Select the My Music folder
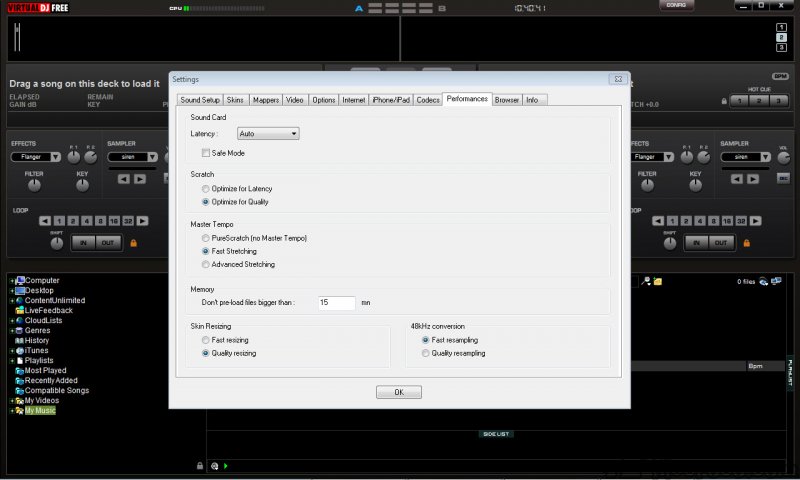800x480 pixels. (40, 411)
